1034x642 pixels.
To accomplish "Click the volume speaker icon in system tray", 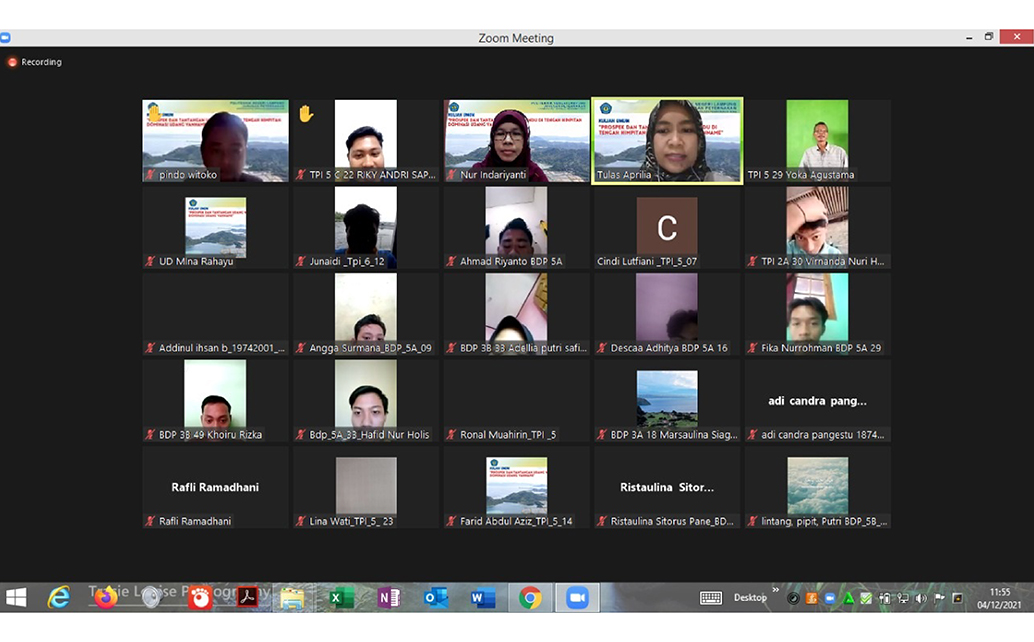I will point(920,598).
